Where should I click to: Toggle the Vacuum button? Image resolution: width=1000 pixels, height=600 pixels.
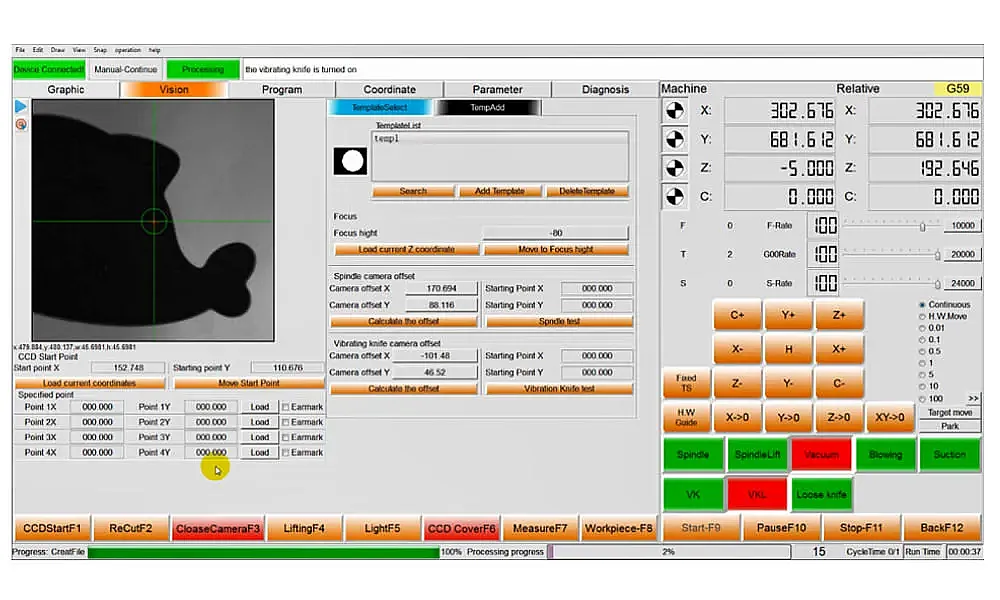[x=821, y=455]
